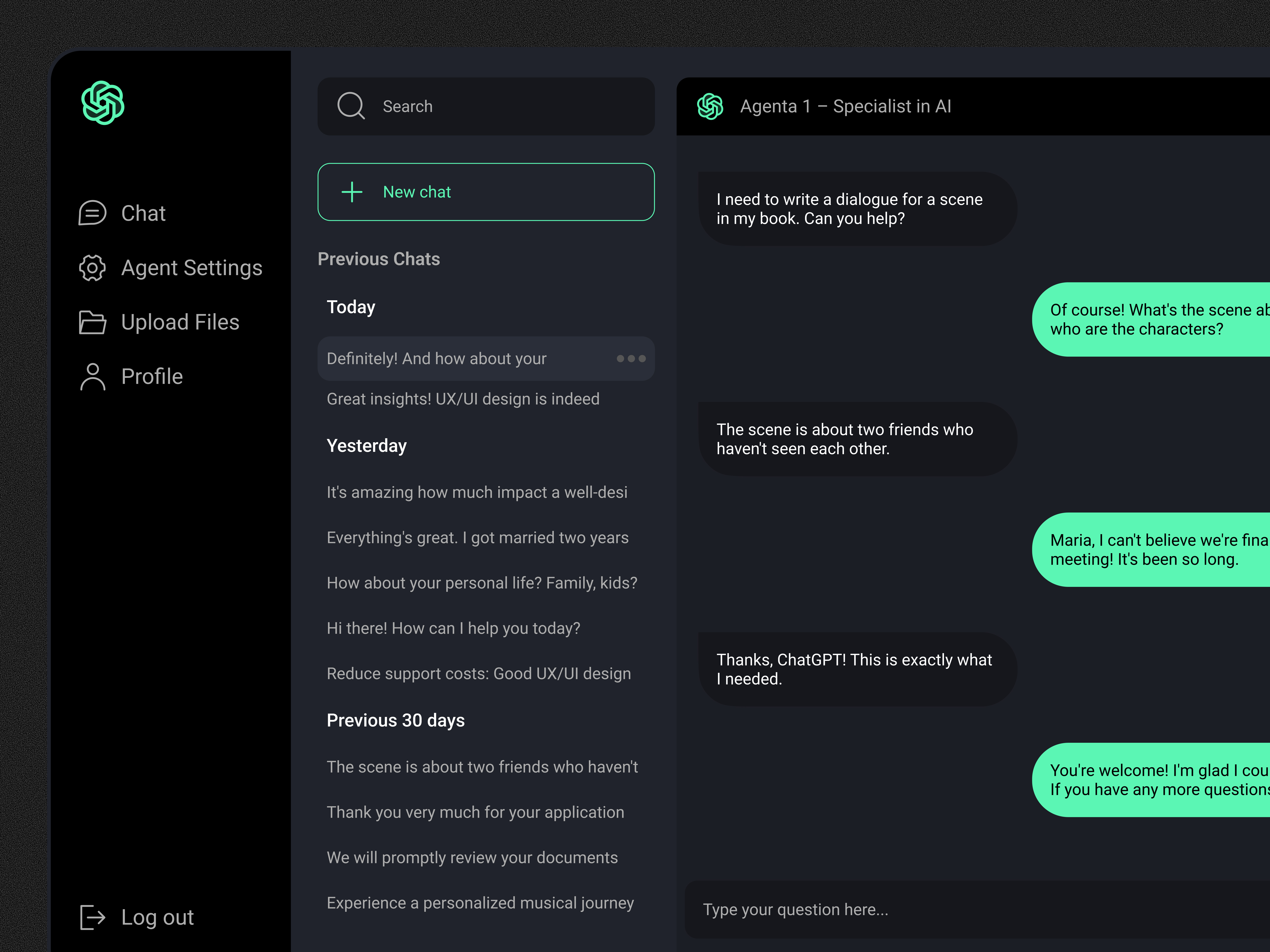Image resolution: width=1270 pixels, height=952 pixels.
Task: Focus the Search input field
Action: [486, 106]
